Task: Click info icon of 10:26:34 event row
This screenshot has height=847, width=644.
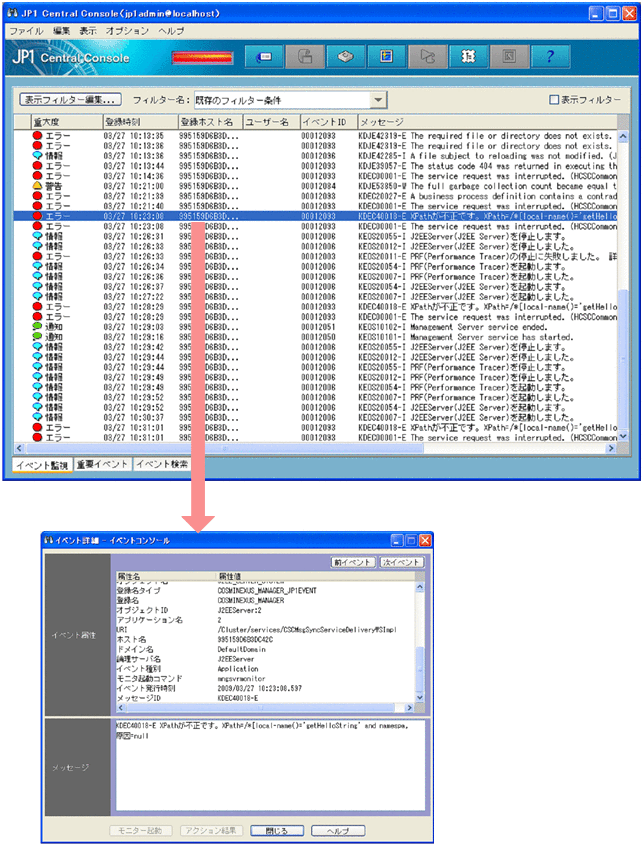Action: pos(37,266)
